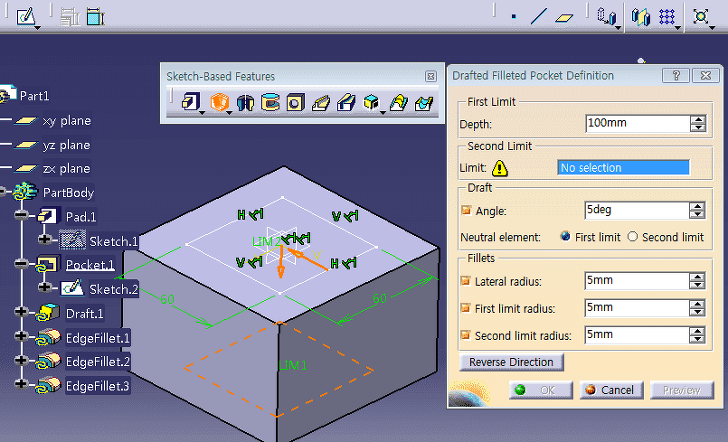Click the Preview button
Image resolution: width=728 pixels, height=442 pixels.
[682, 390]
